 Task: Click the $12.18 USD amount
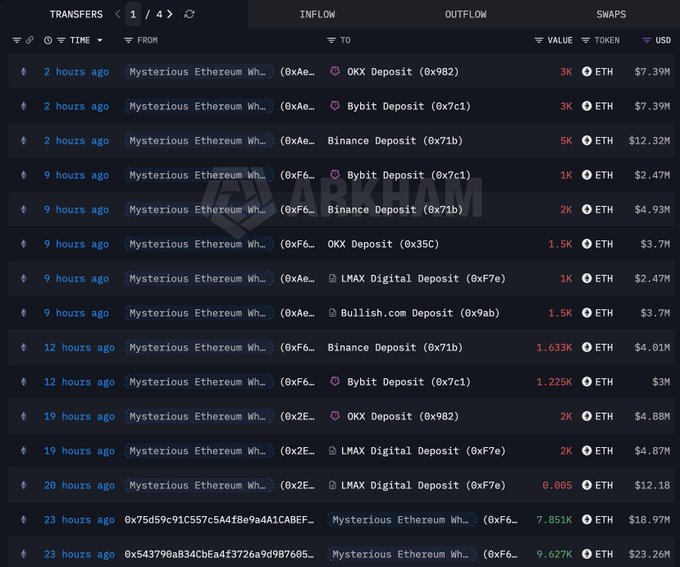[x=652, y=485]
